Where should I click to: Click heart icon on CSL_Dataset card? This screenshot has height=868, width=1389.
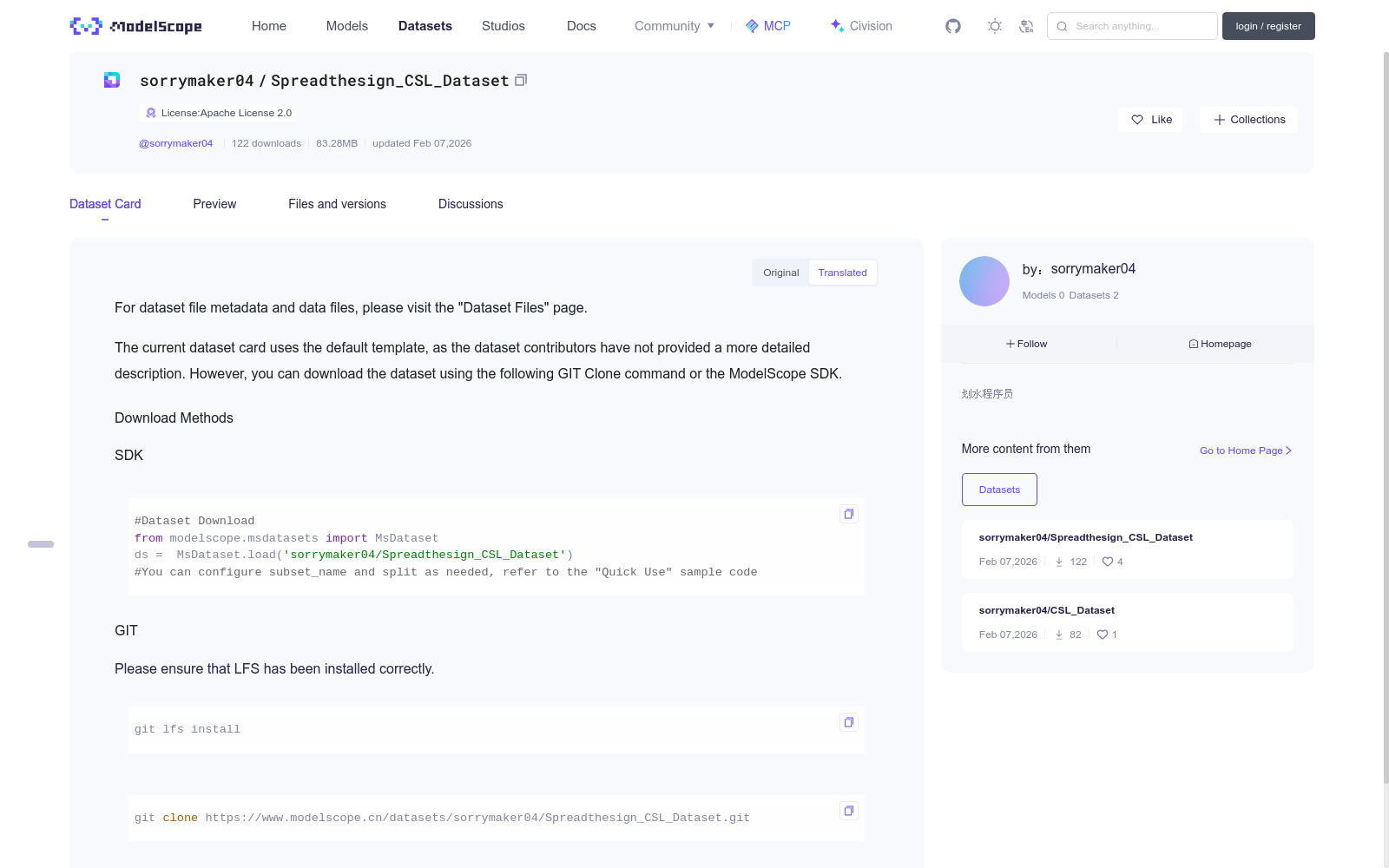coord(1103,635)
